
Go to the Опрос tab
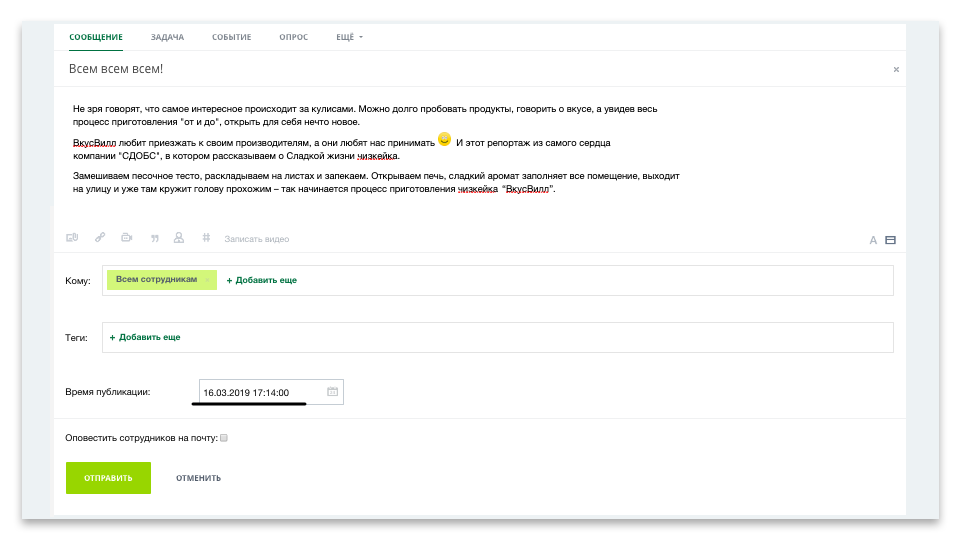click(293, 37)
